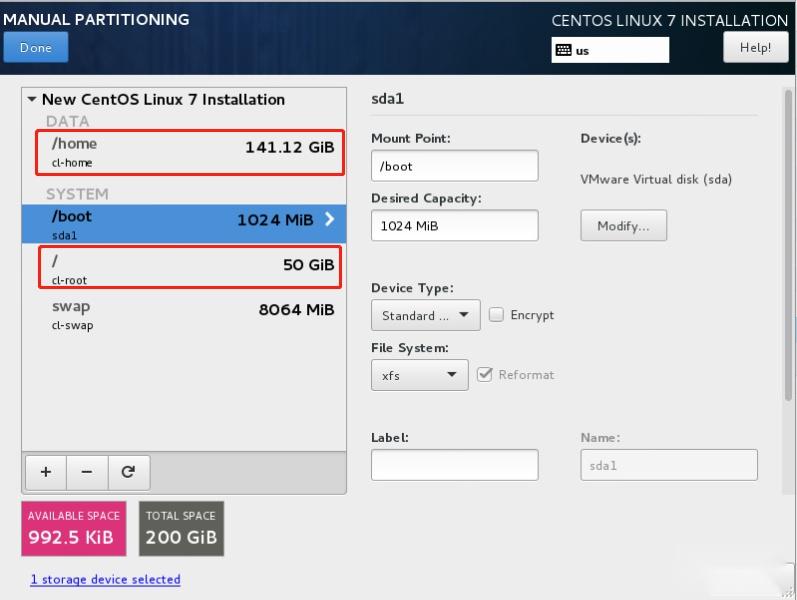Toggle the Reformat checkbox

[484, 375]
